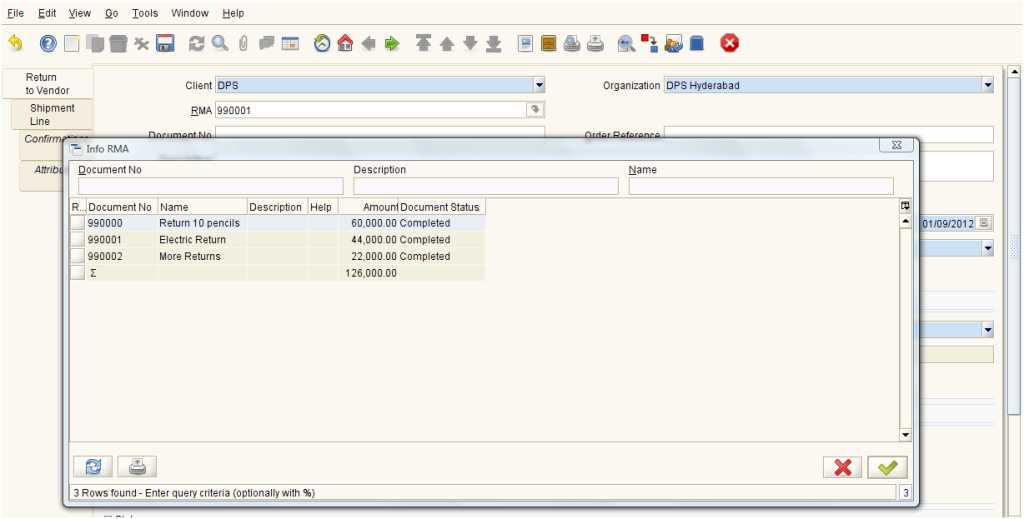Screen dimensions: 1024x519
Task: Select the 44,000.00 amount cell
Action: [368, 240]
